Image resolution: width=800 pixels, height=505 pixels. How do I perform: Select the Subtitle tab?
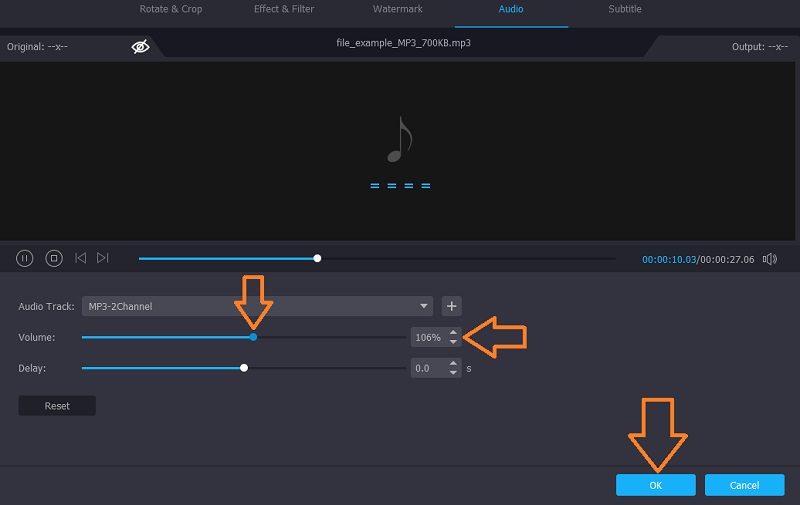point(625,9)
